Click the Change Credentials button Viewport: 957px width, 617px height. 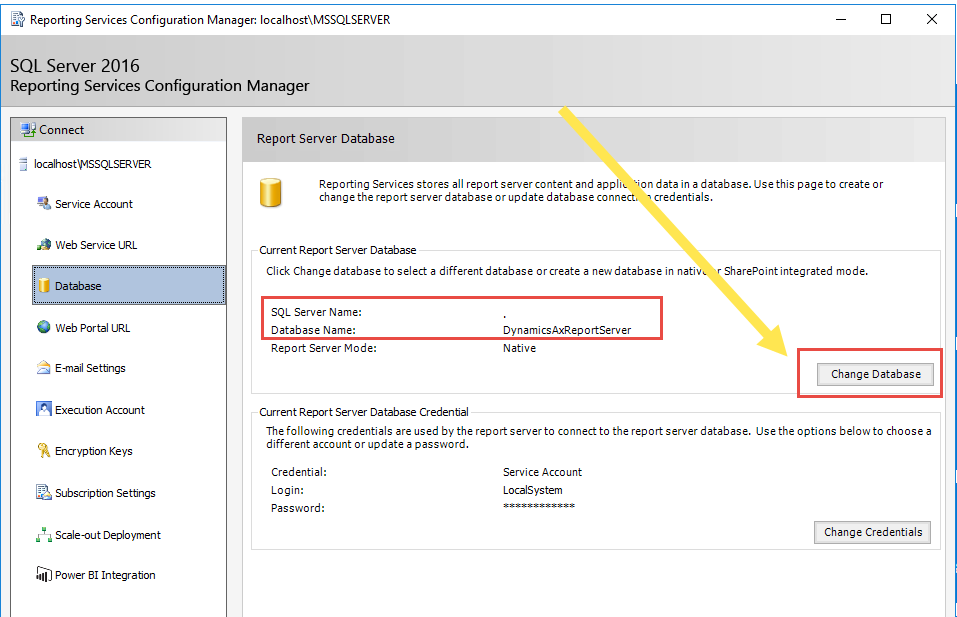(872, 532)
